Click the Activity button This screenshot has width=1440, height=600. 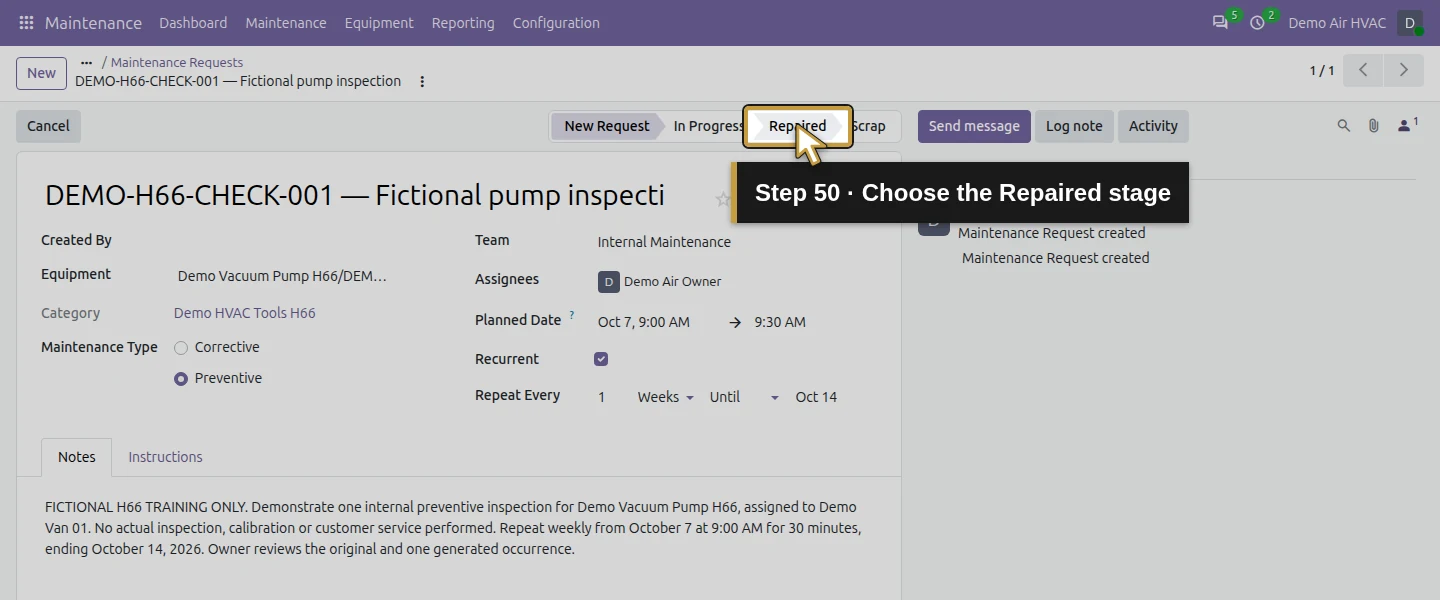[x=1153, y=126]
